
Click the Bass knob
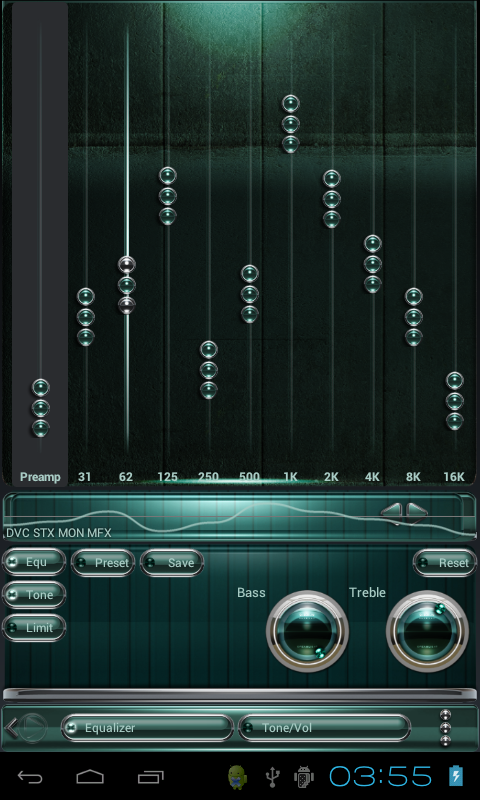(x=307, y=631)
